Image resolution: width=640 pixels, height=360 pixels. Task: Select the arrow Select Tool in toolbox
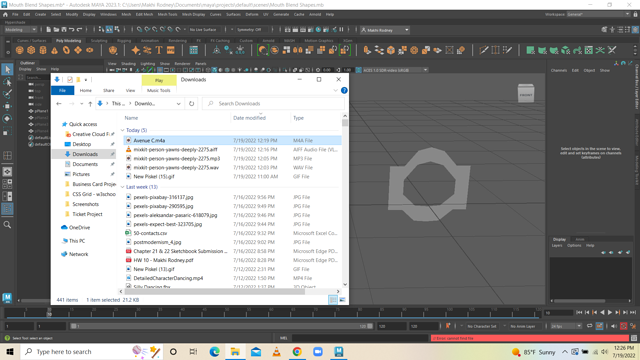7,69
